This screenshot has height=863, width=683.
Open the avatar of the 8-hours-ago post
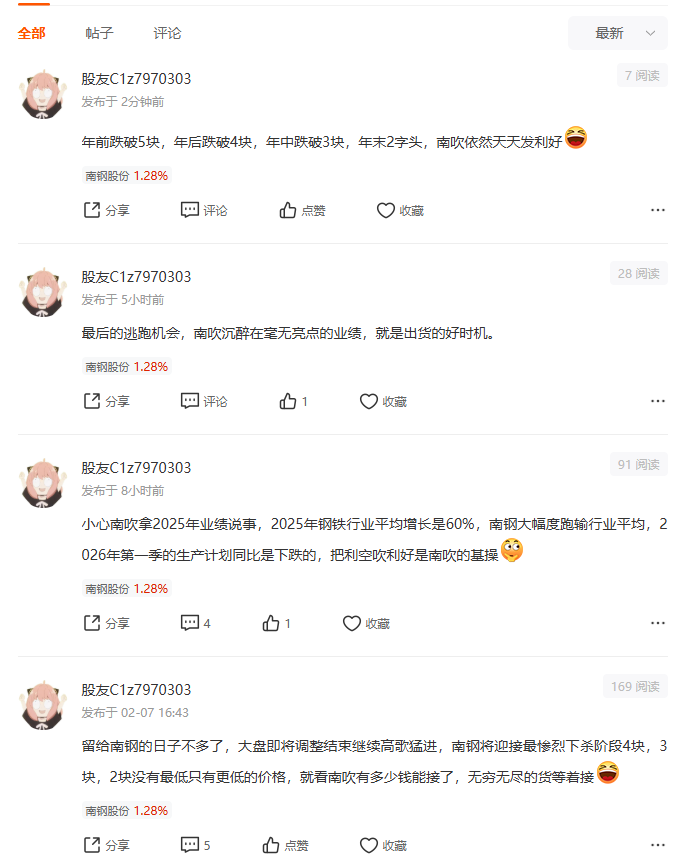pyautogui.click(x=43, y=483)
